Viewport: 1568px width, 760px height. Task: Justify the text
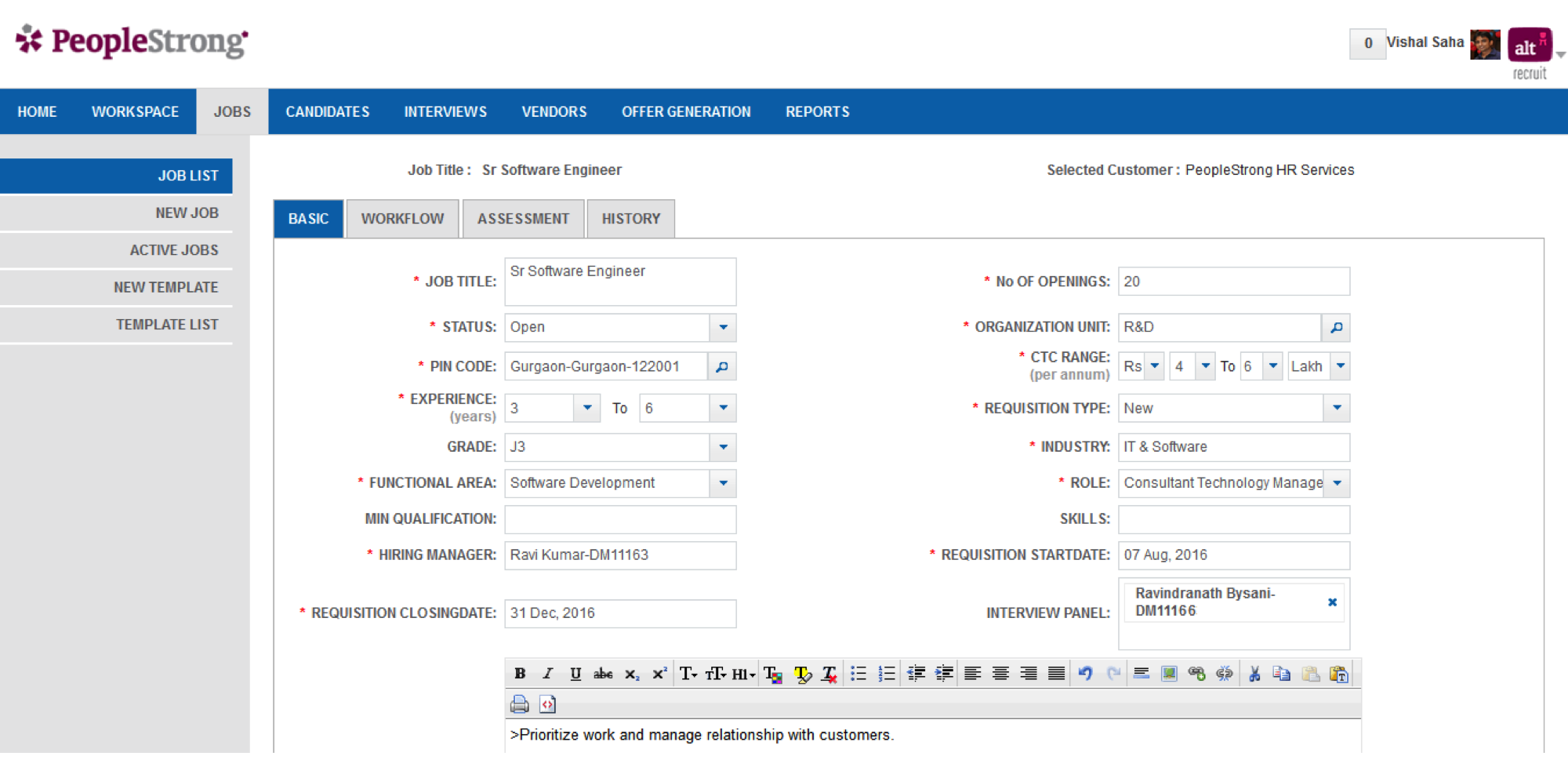pos(1057,674)
